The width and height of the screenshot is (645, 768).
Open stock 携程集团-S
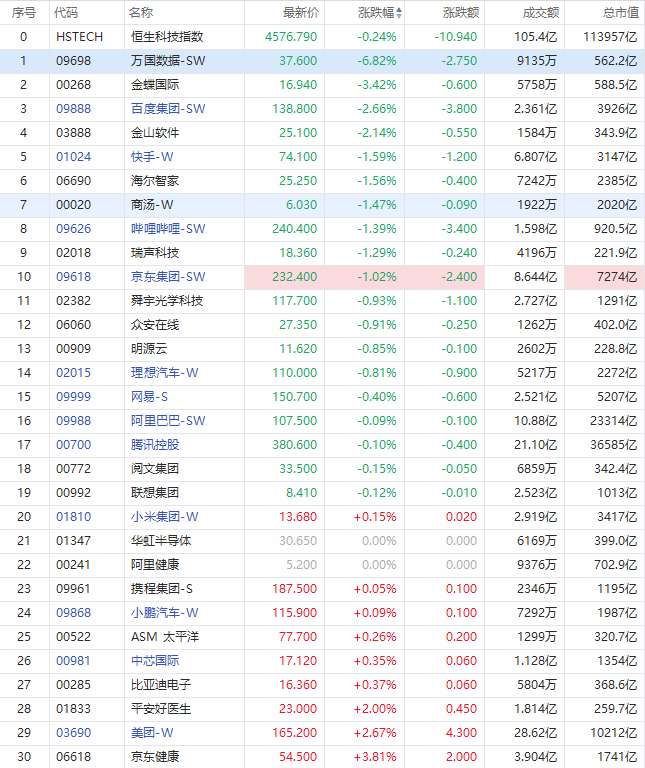(x=162, y=589)
